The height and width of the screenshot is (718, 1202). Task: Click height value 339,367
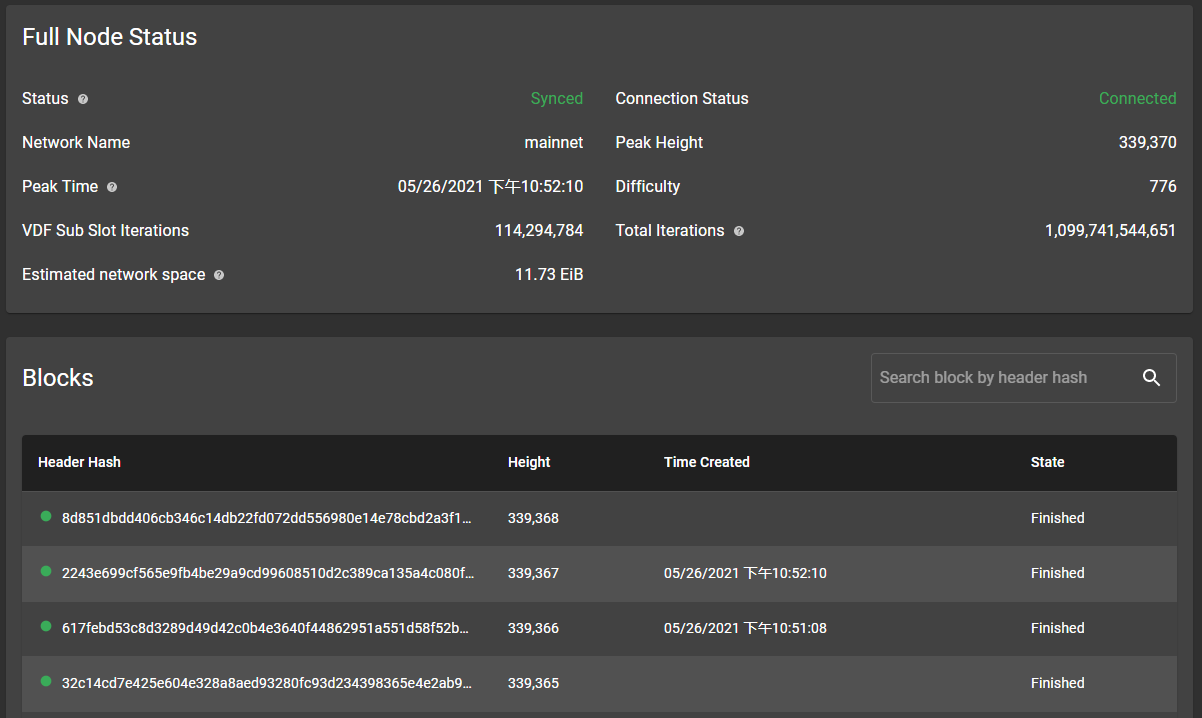click(533, 573)
